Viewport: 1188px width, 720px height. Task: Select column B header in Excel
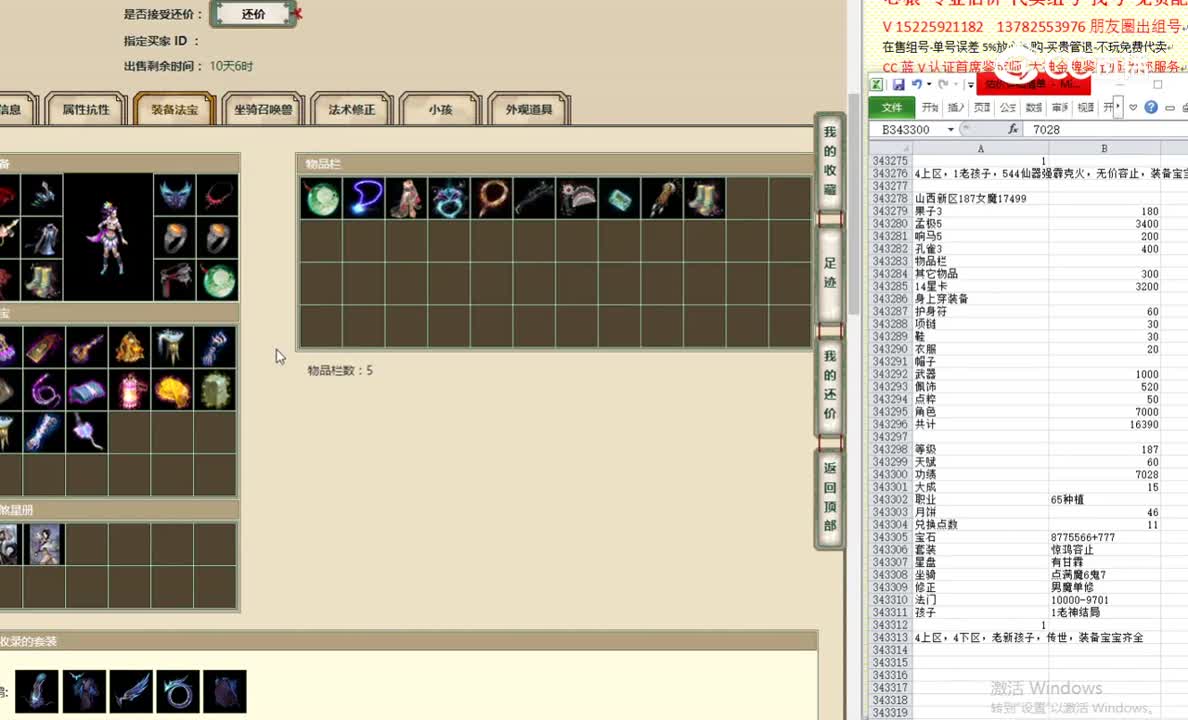1105,149
